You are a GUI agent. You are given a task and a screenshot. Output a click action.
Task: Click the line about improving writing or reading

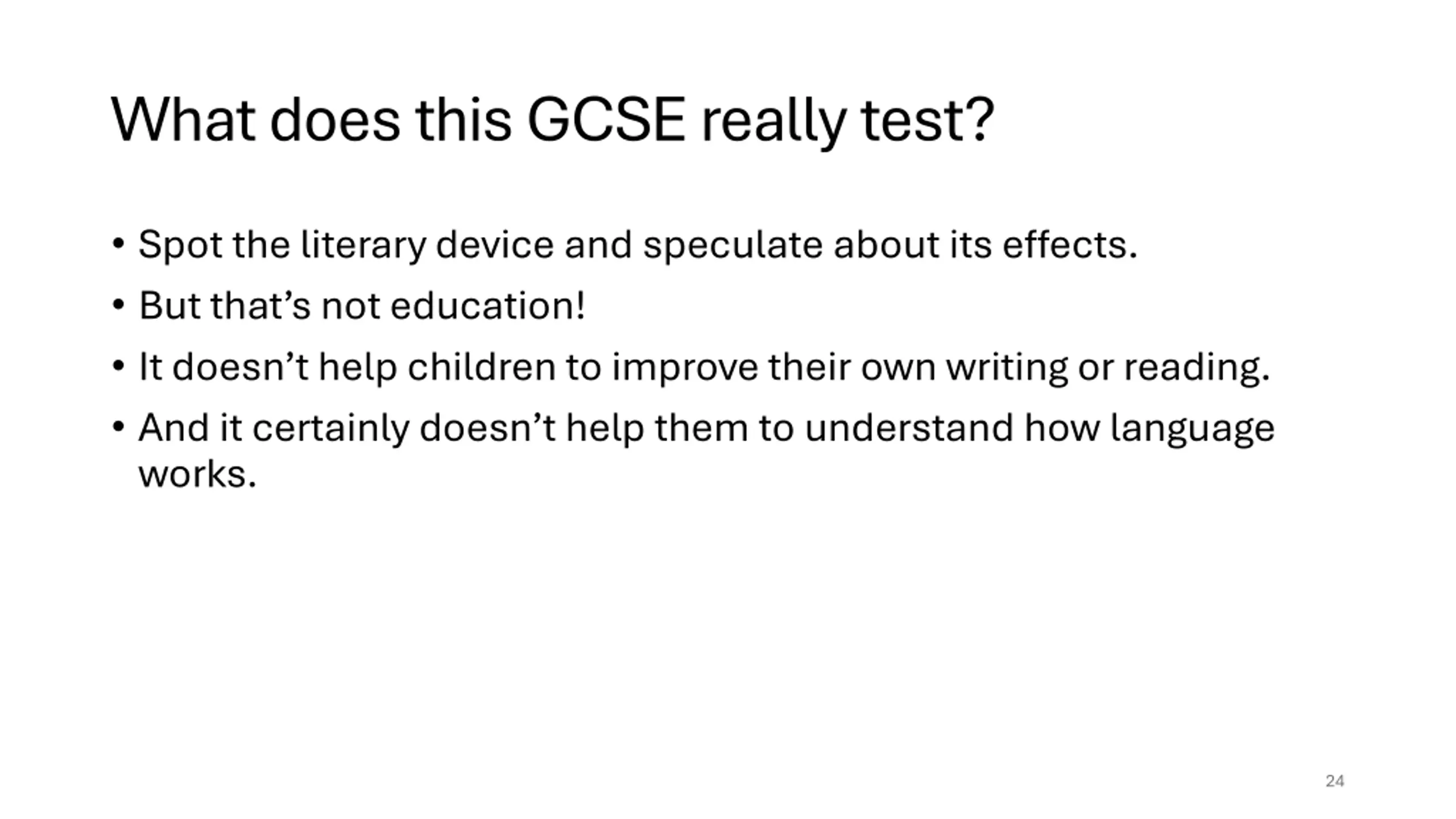pos(704,367)
